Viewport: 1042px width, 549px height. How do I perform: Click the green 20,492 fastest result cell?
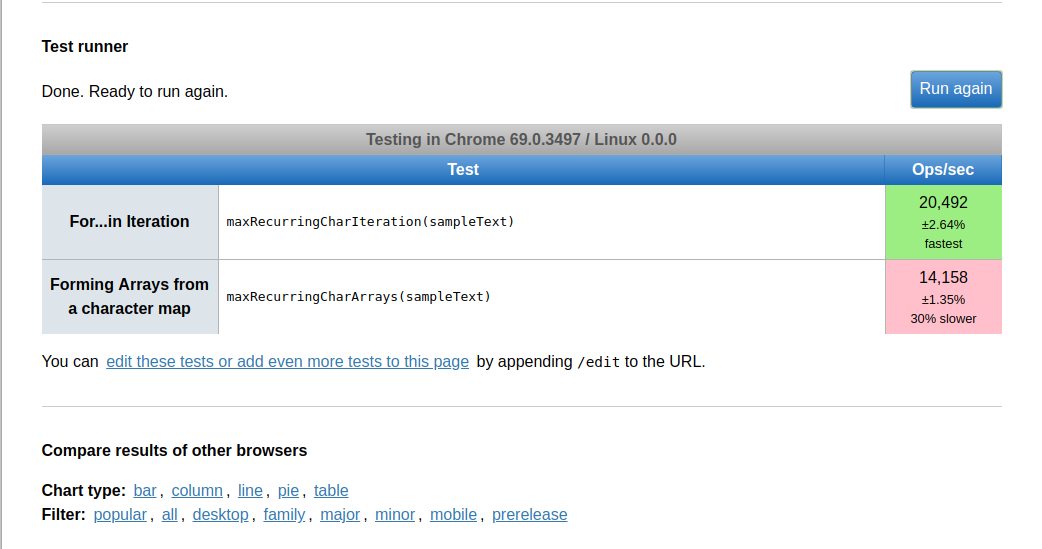[x=943, y=222]
